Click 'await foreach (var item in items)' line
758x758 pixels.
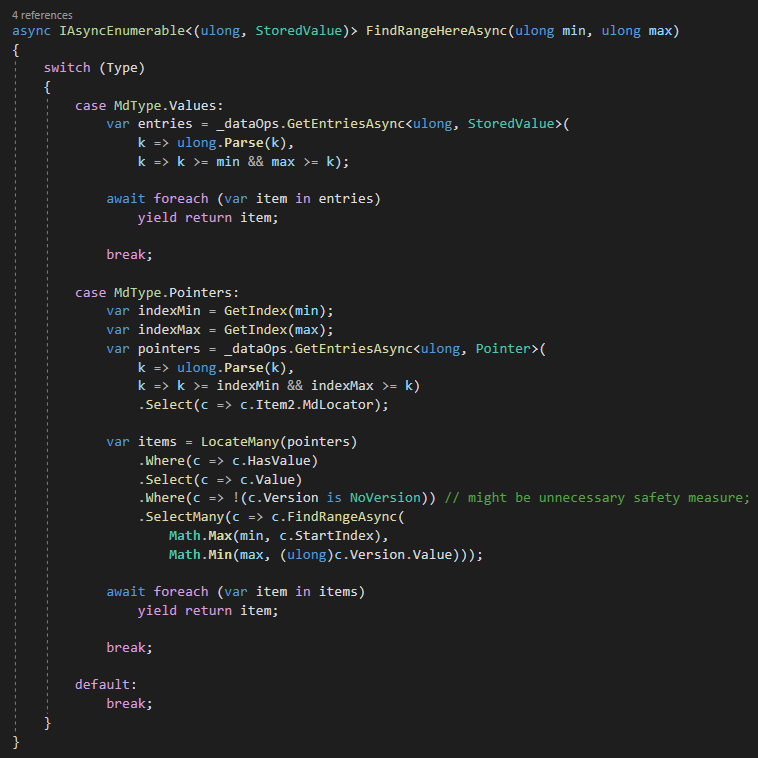235,592
